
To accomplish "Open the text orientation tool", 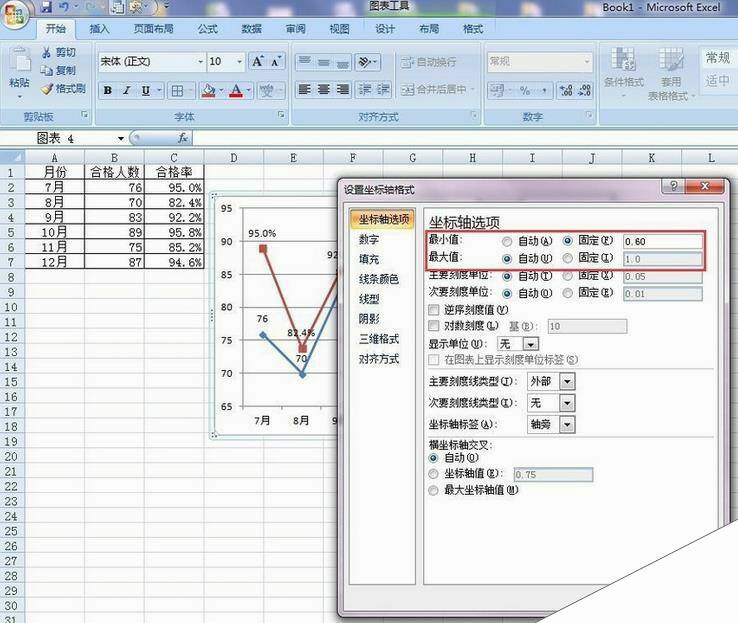I will (x=364, y=62).
